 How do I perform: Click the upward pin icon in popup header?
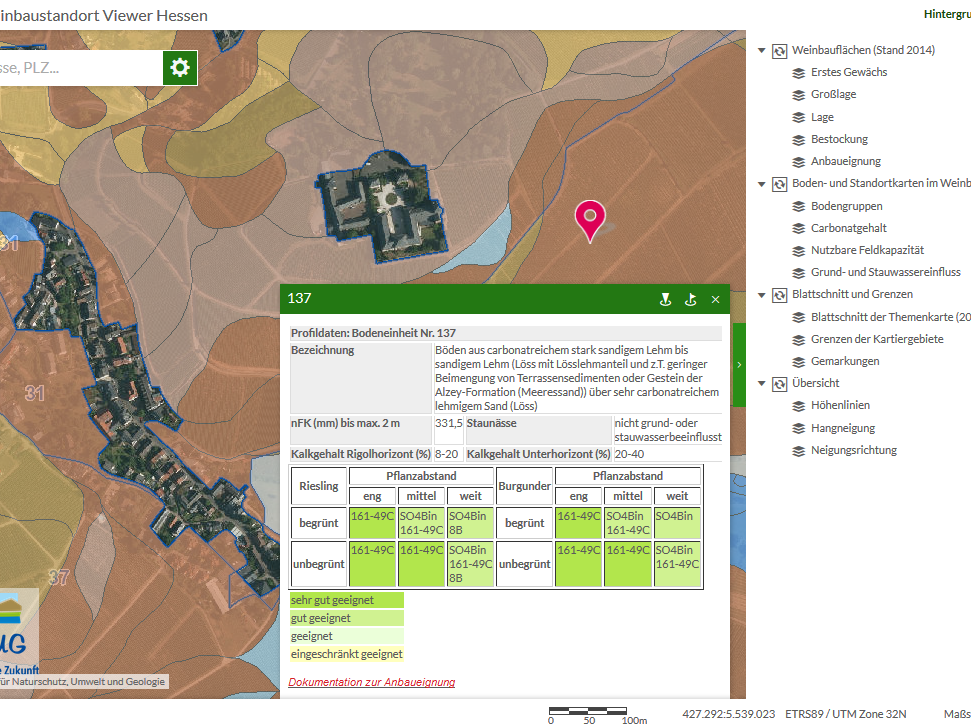[690, 299]
